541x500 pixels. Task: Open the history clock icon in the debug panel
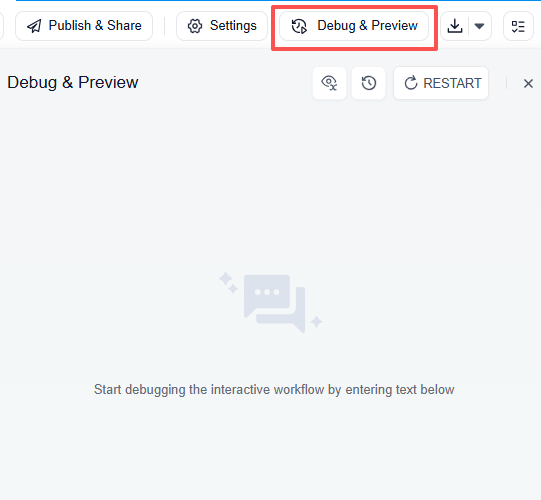pos(368,83)
